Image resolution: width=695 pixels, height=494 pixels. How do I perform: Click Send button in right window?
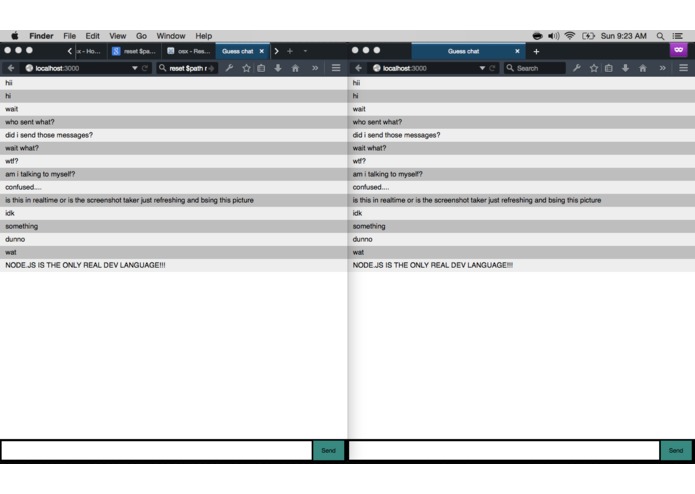click(x=676, y=451)
